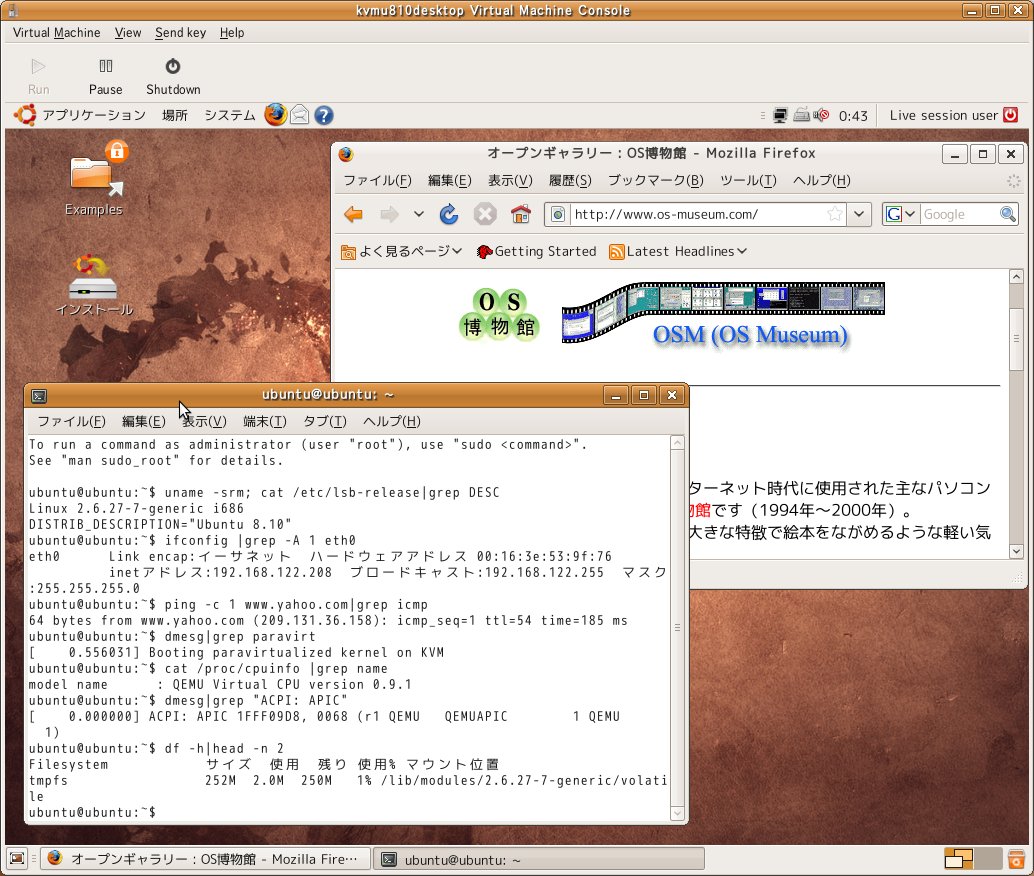Open Firefox 履歴(S) history menu
The height and width of the screenshot is (876, 1034).
(x=570, y=180)
